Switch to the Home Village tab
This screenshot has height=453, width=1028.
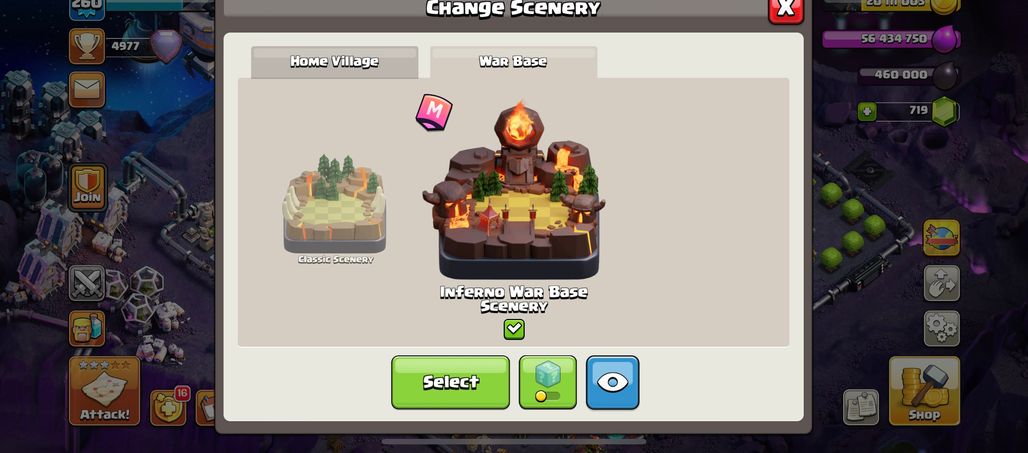334,62
